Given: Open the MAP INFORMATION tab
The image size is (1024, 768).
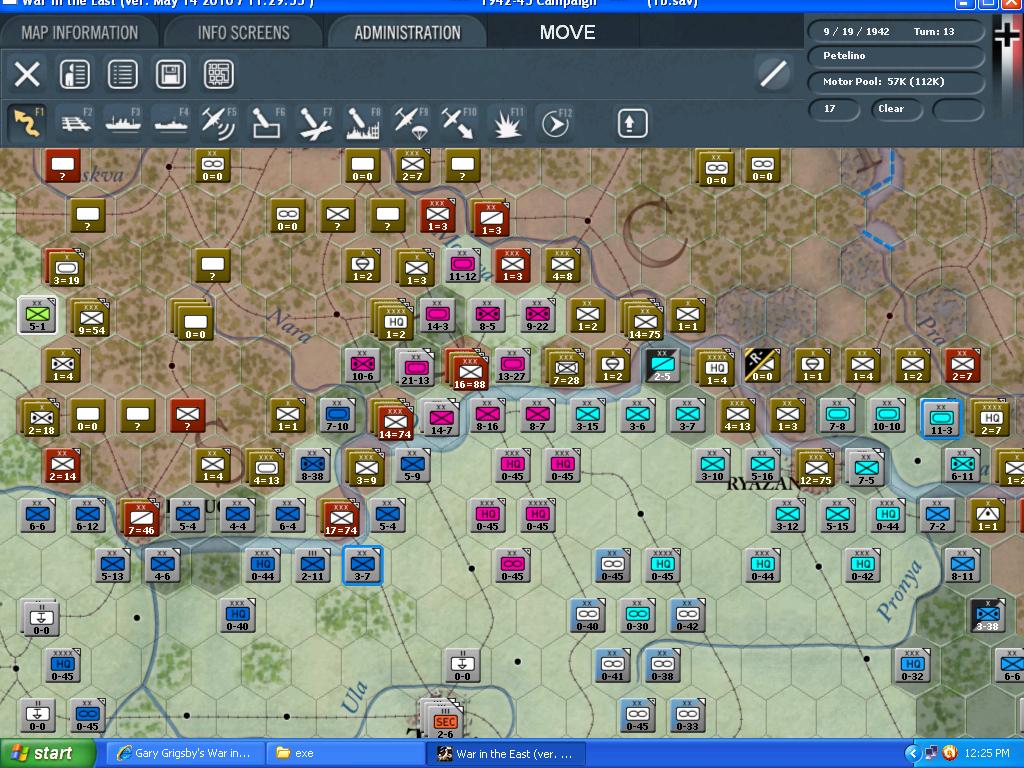Looking at the screenshot, I should click(80, 32).
